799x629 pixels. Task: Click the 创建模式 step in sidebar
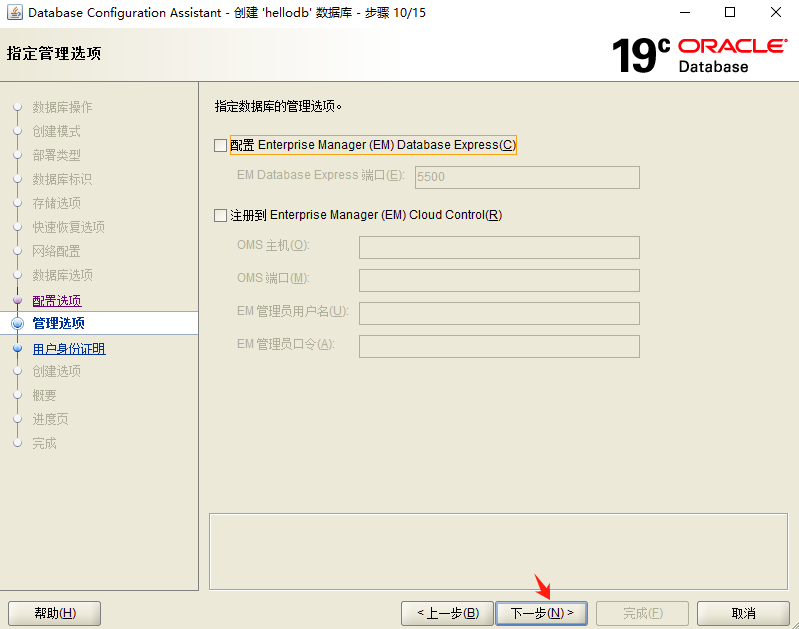tap(57, 131)
